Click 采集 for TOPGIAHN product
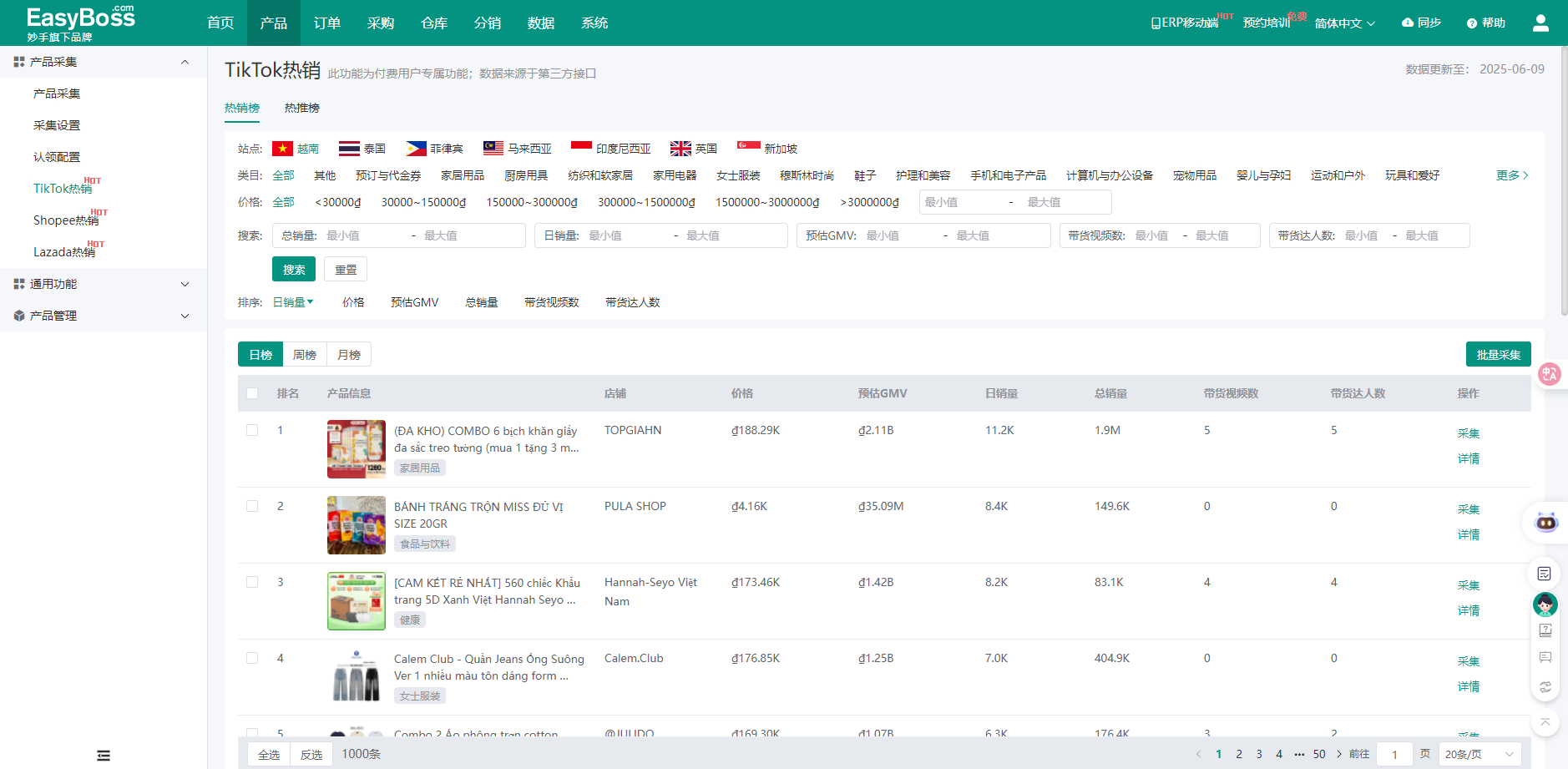1568x769 pixels. coord(1469,433)
